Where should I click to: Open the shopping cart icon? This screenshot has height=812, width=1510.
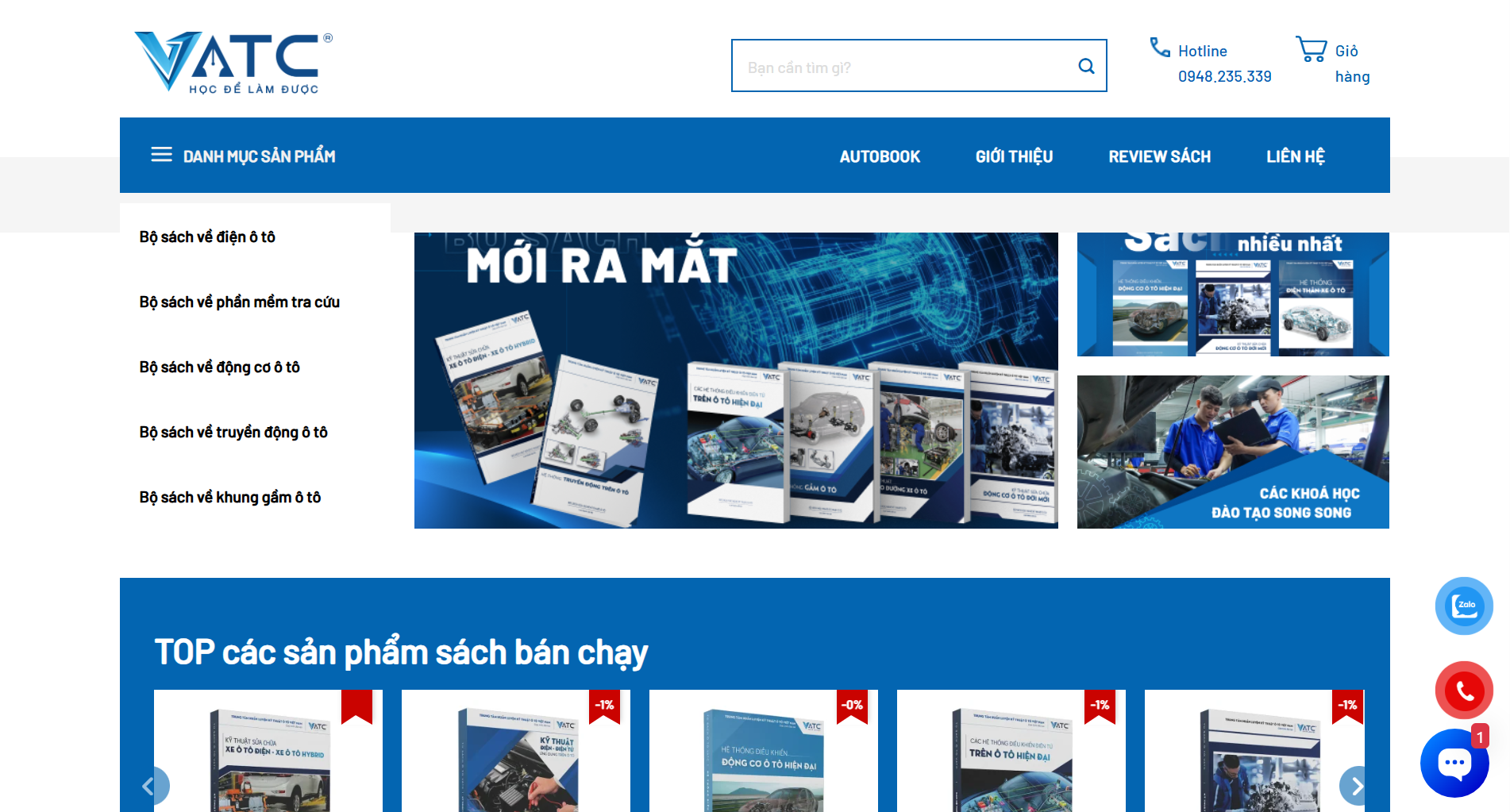pyautogui.click(x=1312, y=49)
